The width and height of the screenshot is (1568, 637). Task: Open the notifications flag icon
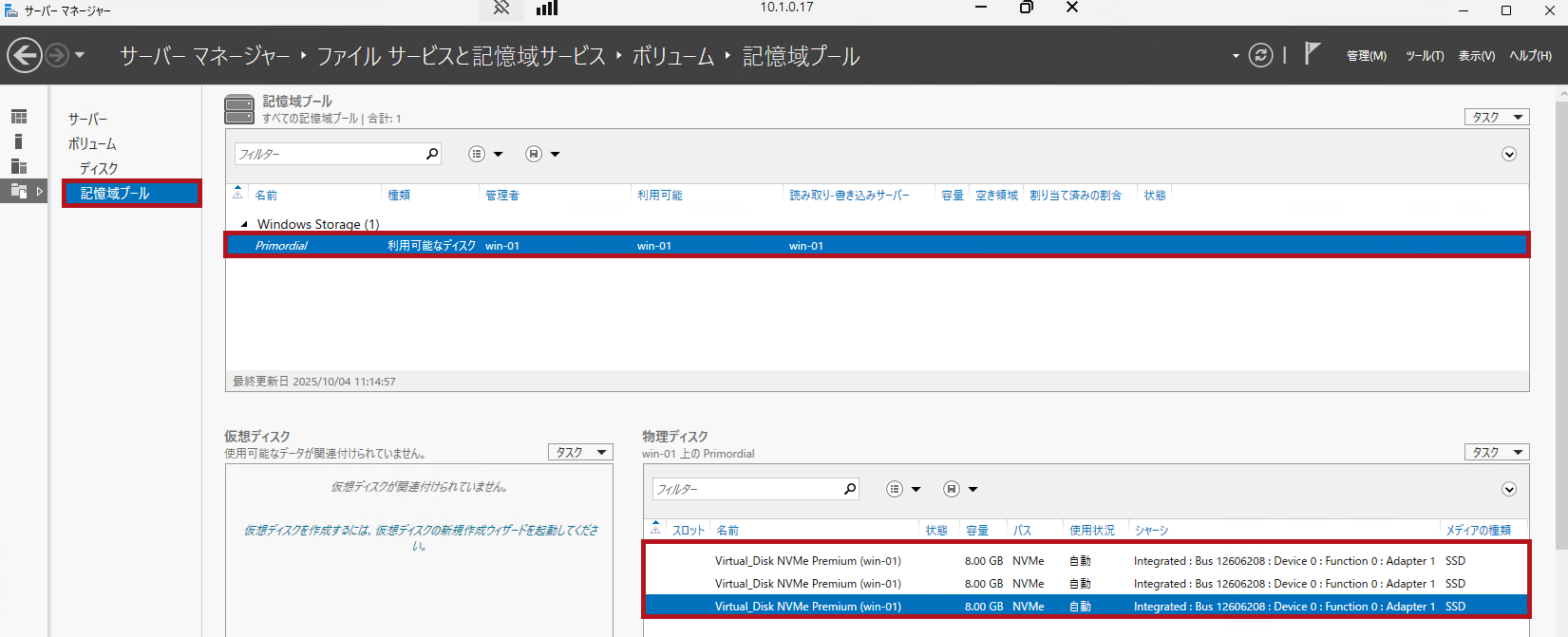point(1312,54)
